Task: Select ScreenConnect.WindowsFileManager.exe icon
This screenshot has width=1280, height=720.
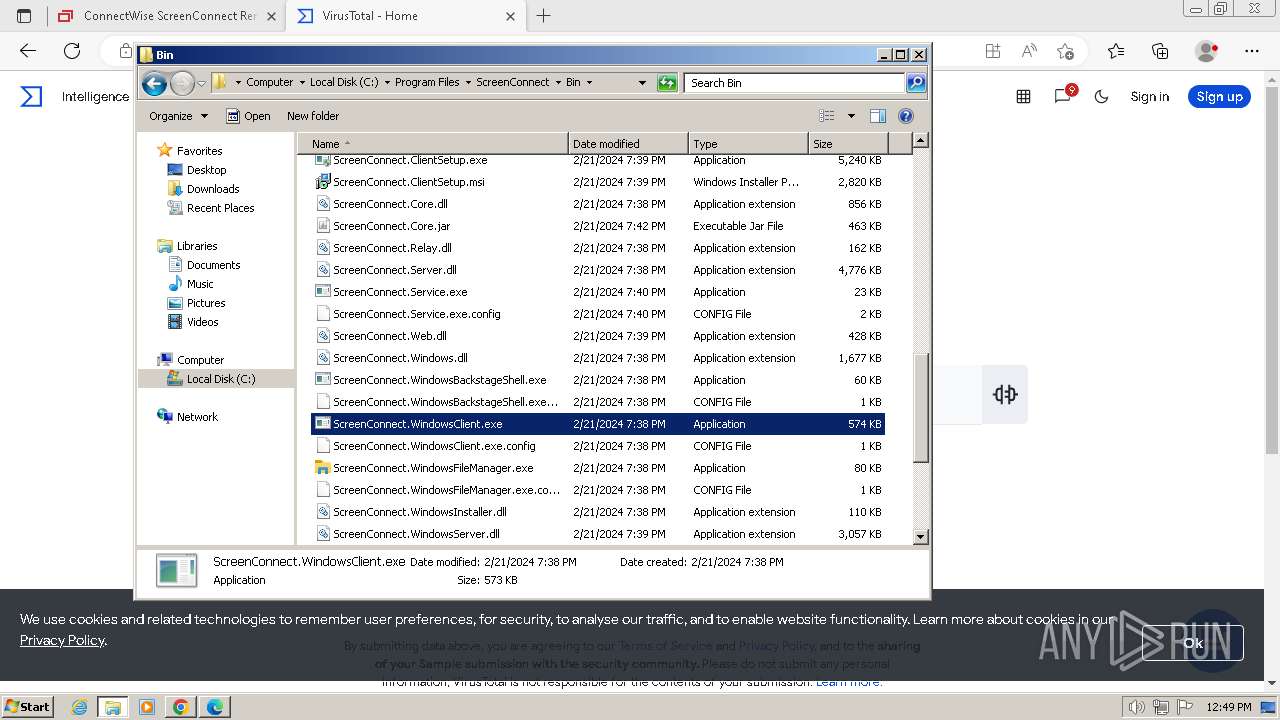Action: 322,468
